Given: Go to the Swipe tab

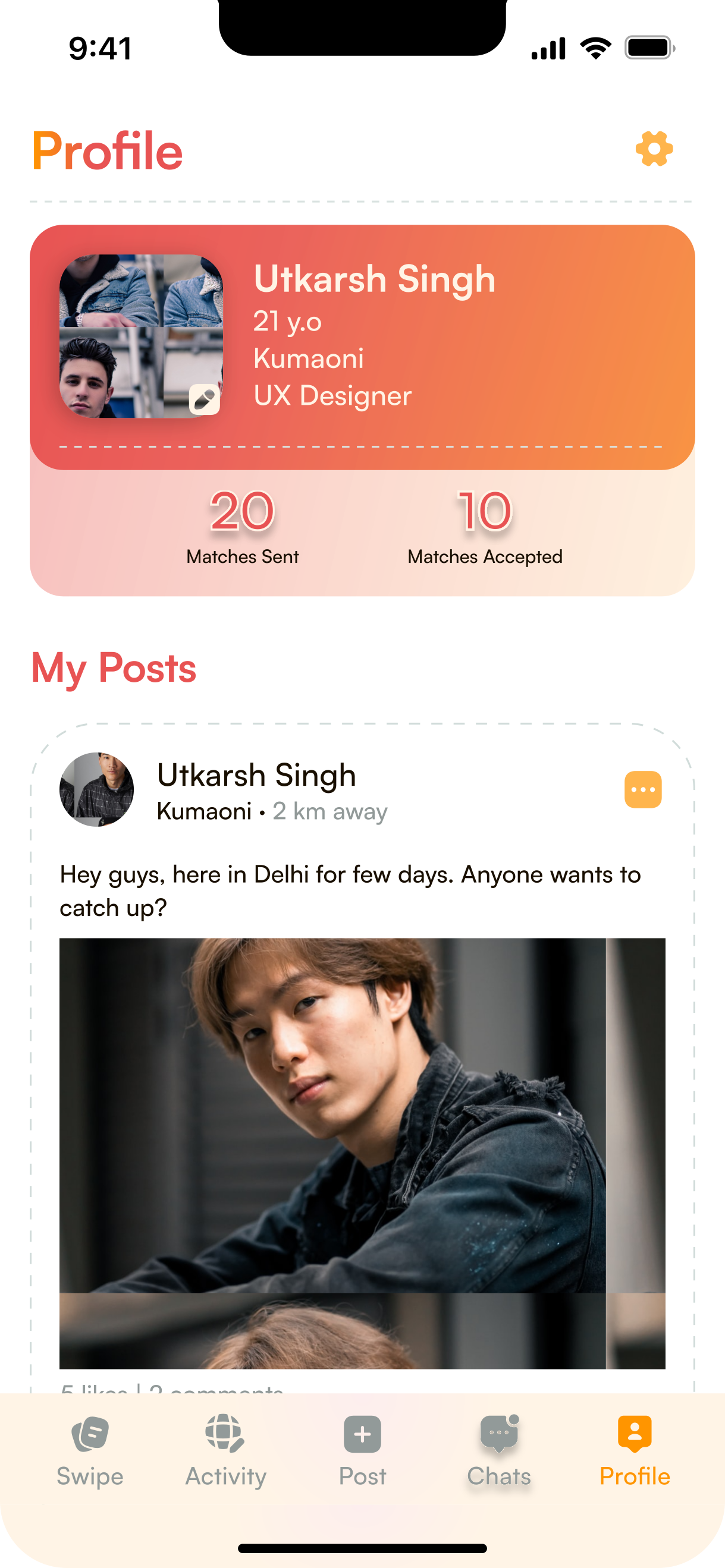Looking at the screenshot, I should point(90,1451).
